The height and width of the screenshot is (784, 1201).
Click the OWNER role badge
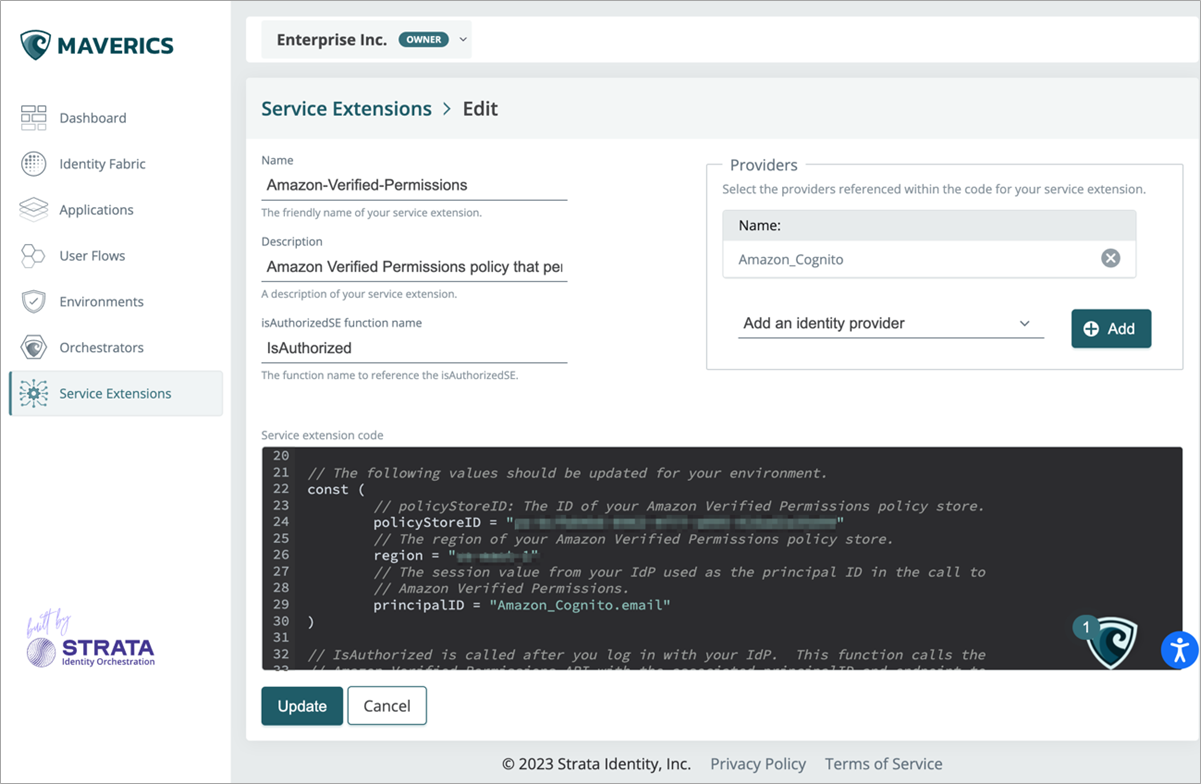pos(424,40)
